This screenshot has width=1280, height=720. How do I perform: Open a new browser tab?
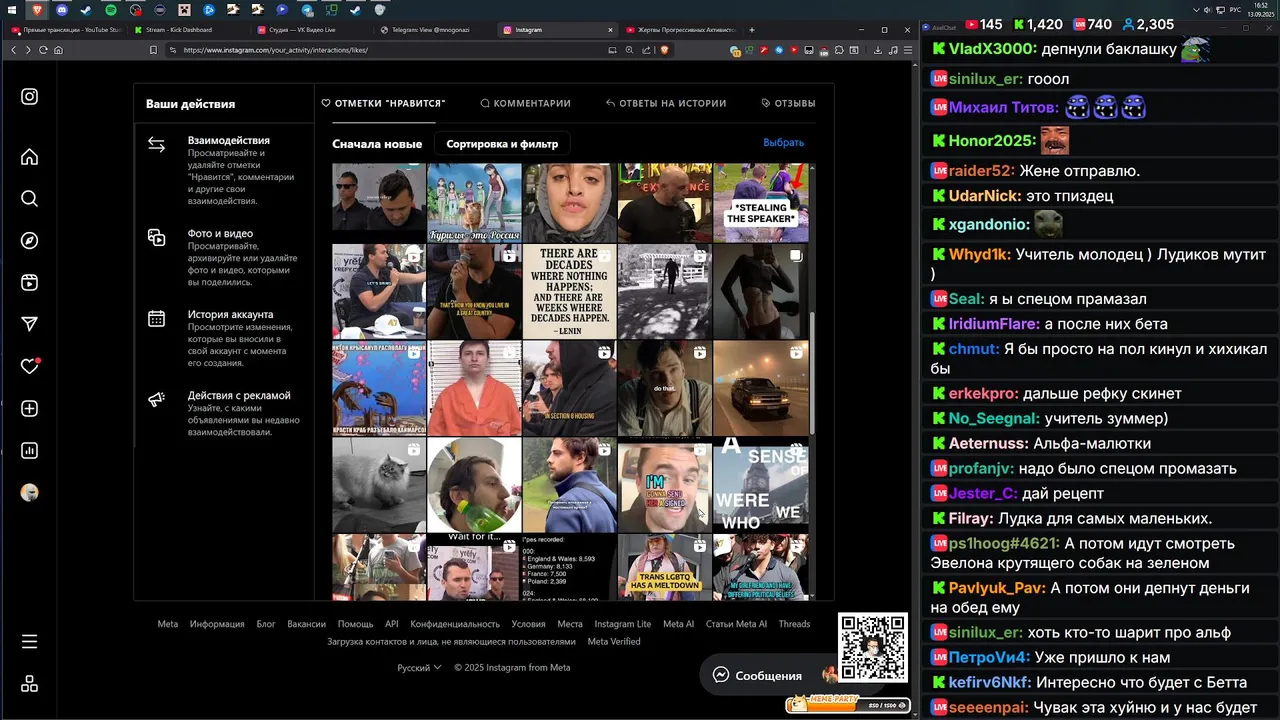point(752,30)
